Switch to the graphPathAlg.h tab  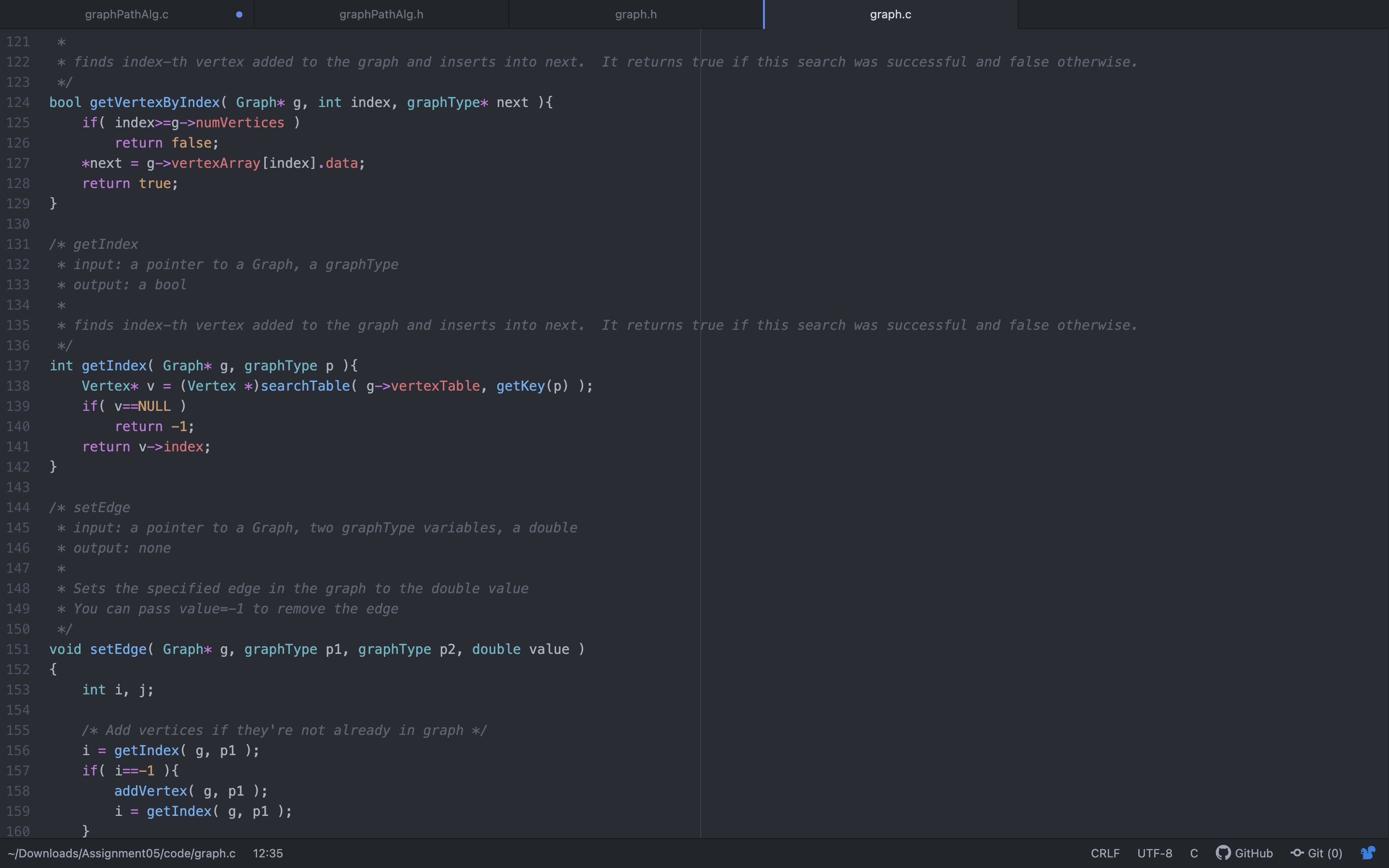point(381,14)
